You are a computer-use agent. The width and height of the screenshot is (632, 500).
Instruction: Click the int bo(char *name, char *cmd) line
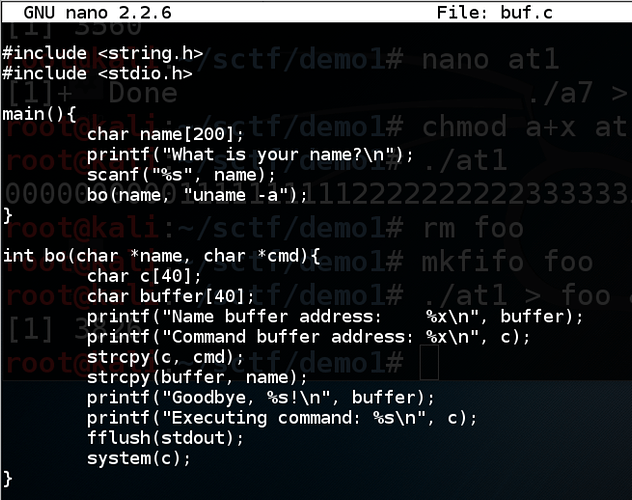[161, 256]
